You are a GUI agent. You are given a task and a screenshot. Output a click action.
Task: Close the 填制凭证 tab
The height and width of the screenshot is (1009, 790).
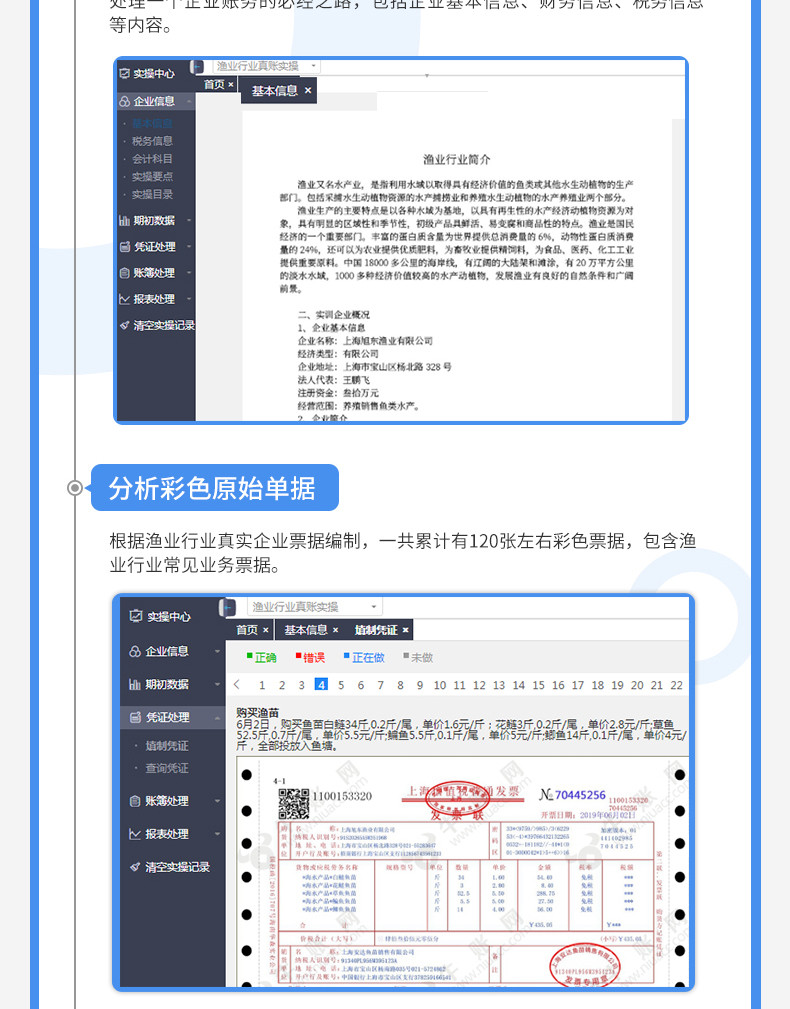pyautogui.click(x=405, y=630)
